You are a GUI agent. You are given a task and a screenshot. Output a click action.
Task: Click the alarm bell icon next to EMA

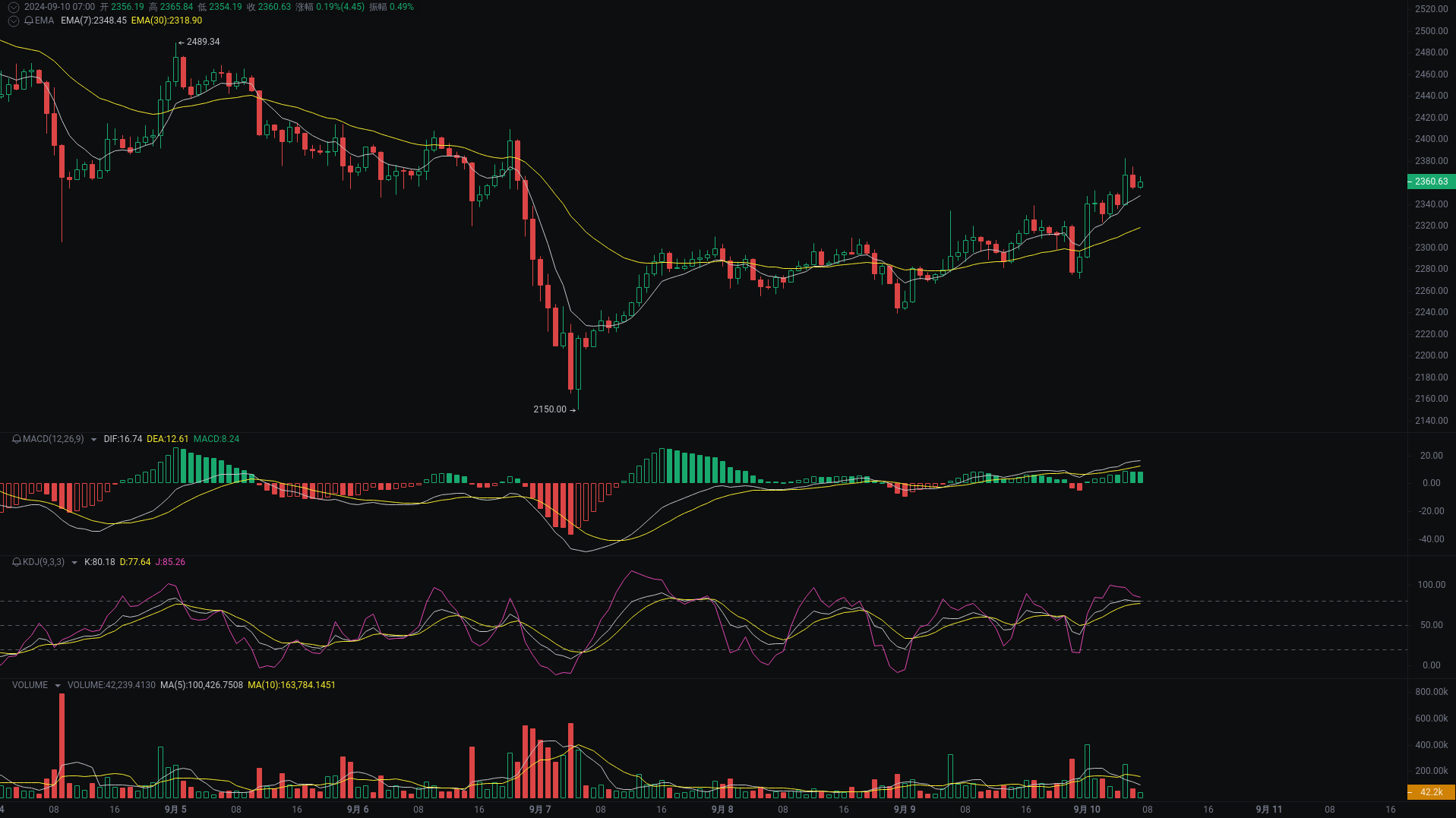click(28, 21)
